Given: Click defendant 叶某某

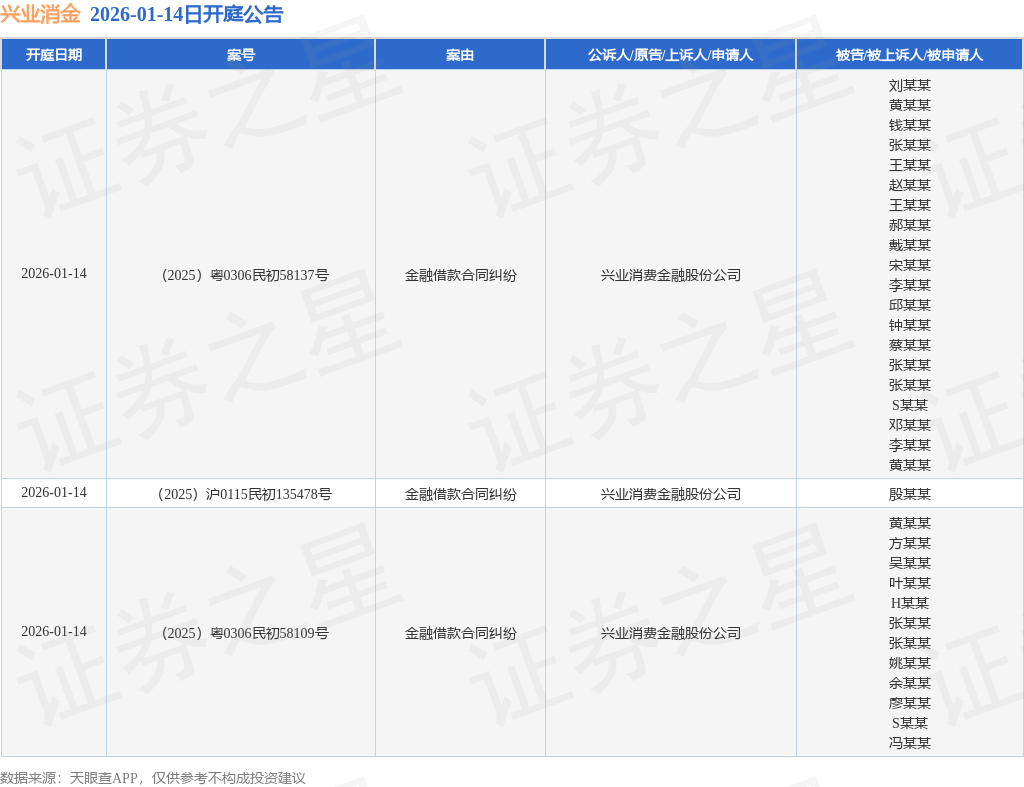Looking at the screenshot, I should [910, 583].
